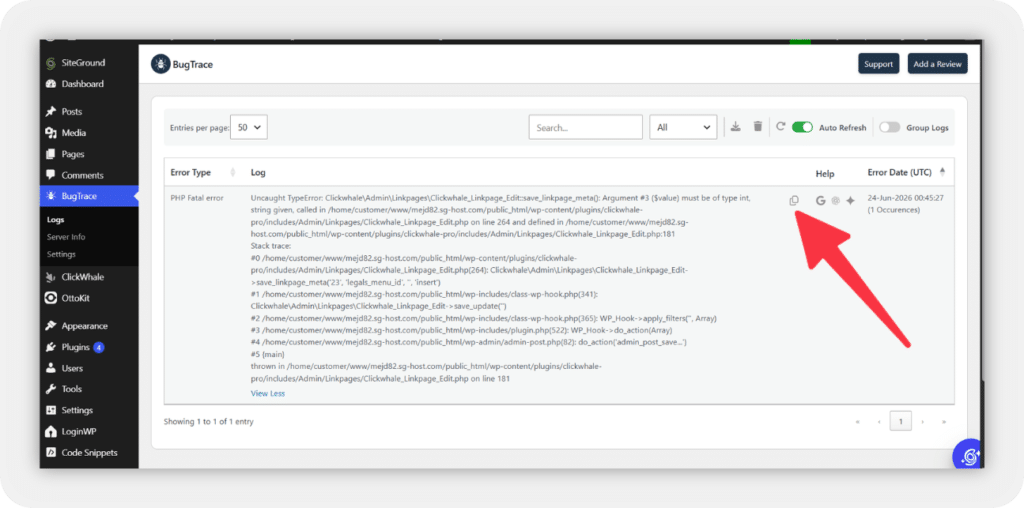
Task: Click the Code Snippets icon
Action: point(51,452)
